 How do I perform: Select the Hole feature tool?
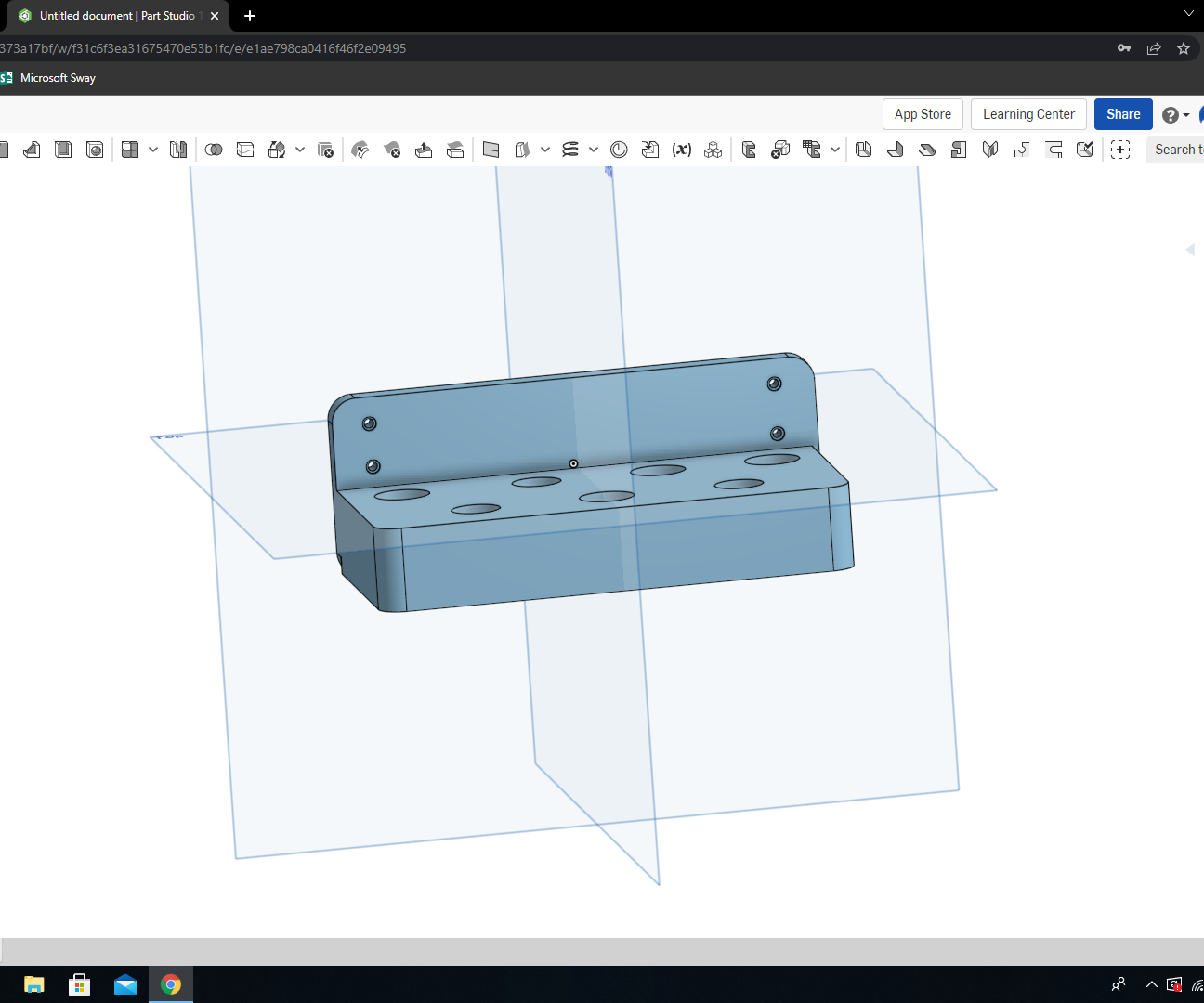pyautogui.click(x=95, y=150)
